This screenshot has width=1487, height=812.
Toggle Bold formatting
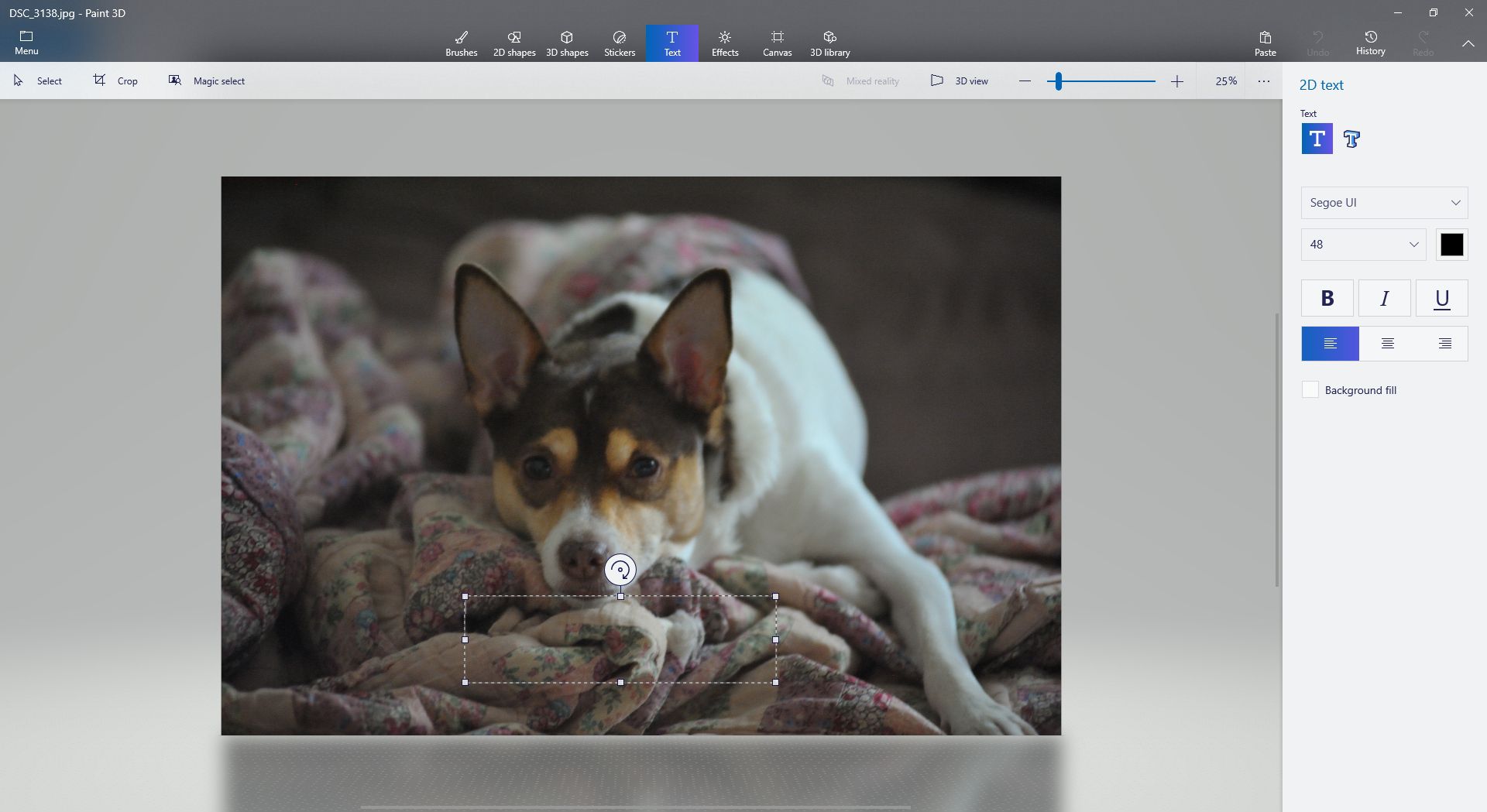(x=1327, y=298)
